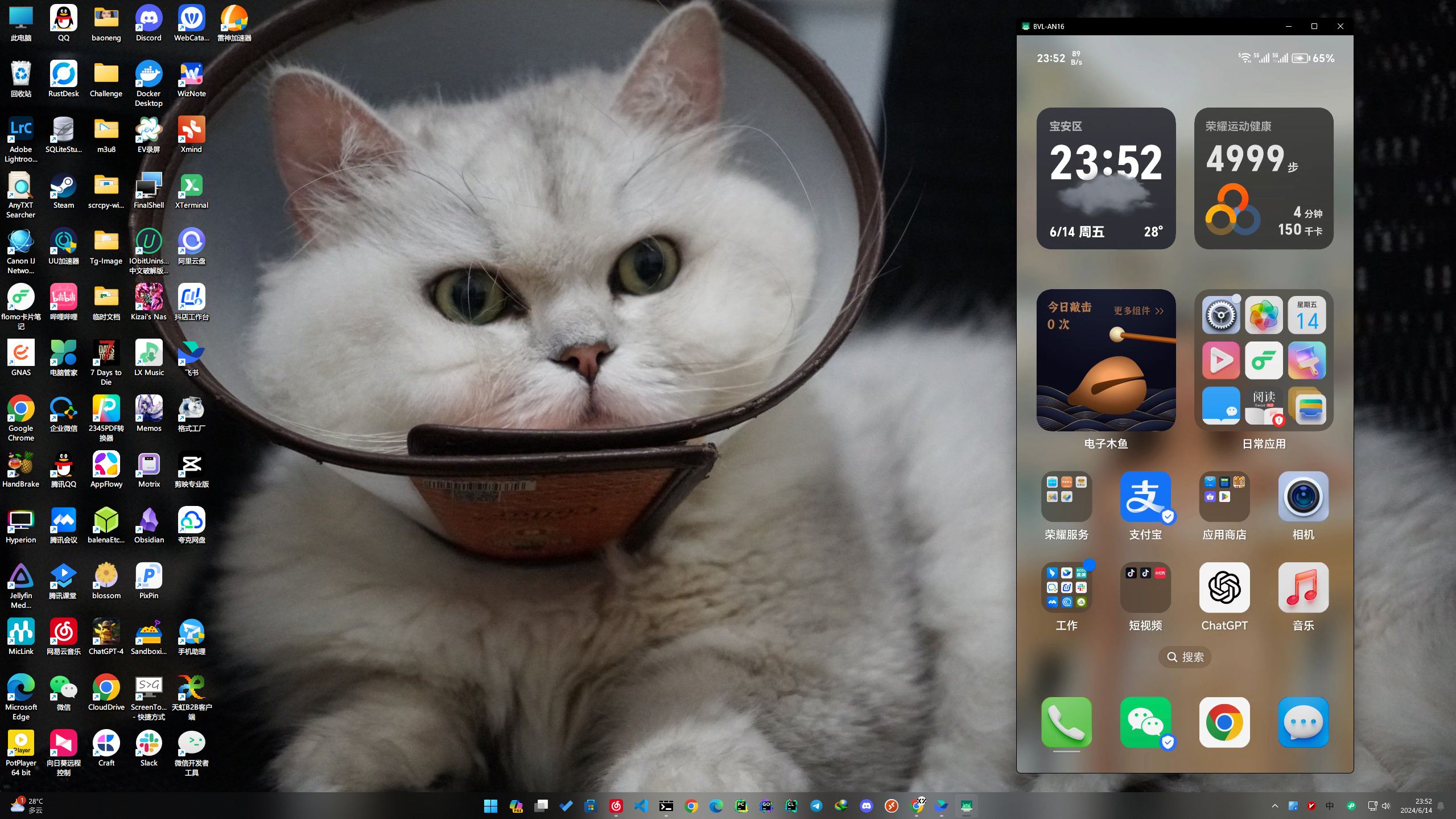Open the volume control in tray
This screenshot has width=1456, height=819.
pyautogui.click(x=1386, y=806)
